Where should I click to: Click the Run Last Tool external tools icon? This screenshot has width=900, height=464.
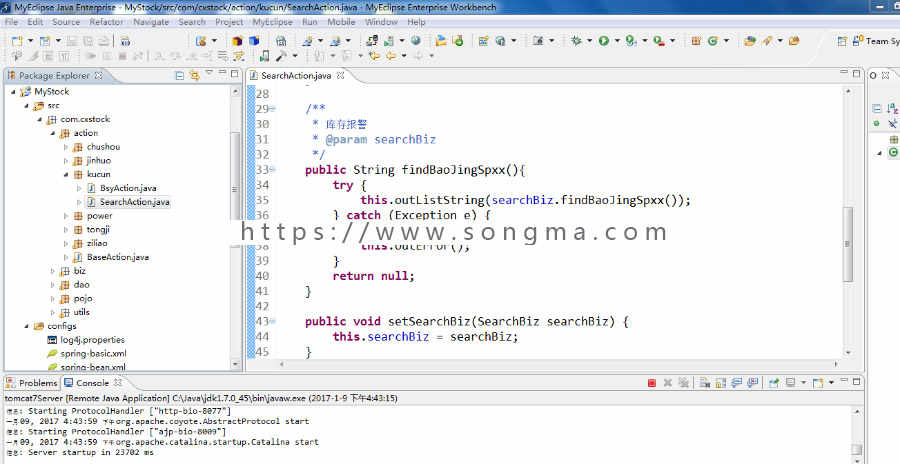click(659, 41)
